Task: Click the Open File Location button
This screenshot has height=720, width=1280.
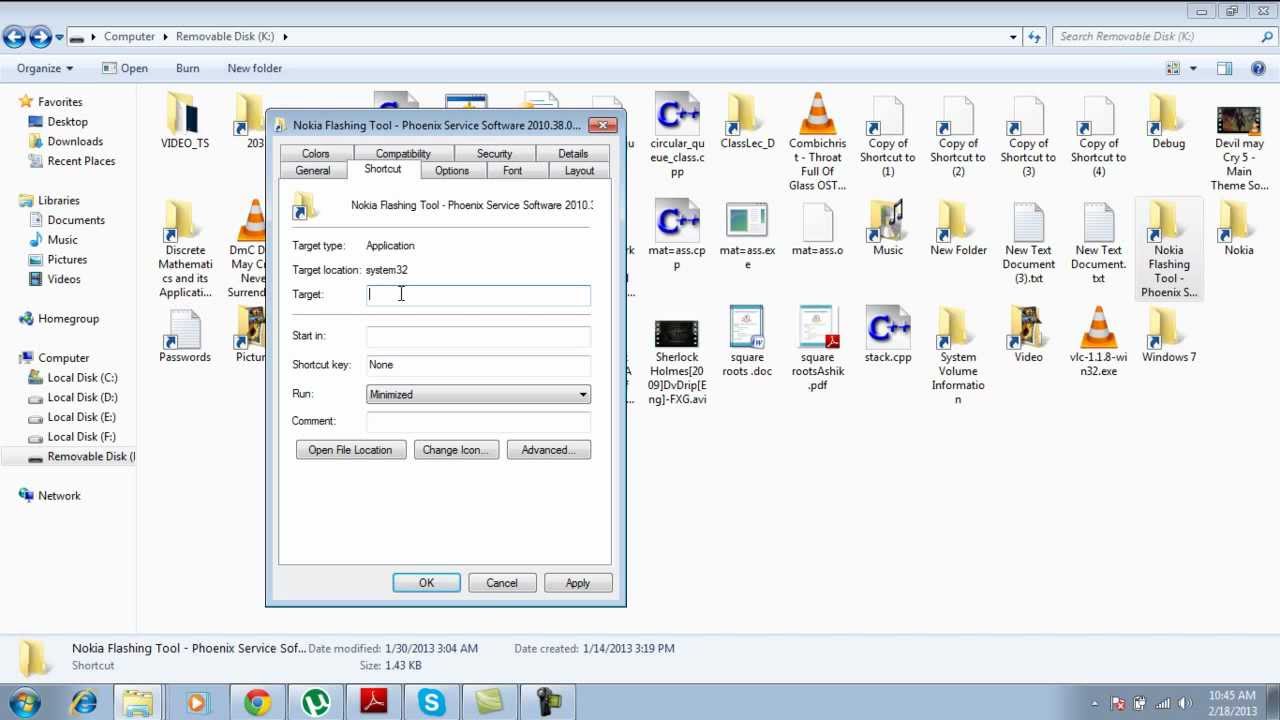Action: pos(350,449)
